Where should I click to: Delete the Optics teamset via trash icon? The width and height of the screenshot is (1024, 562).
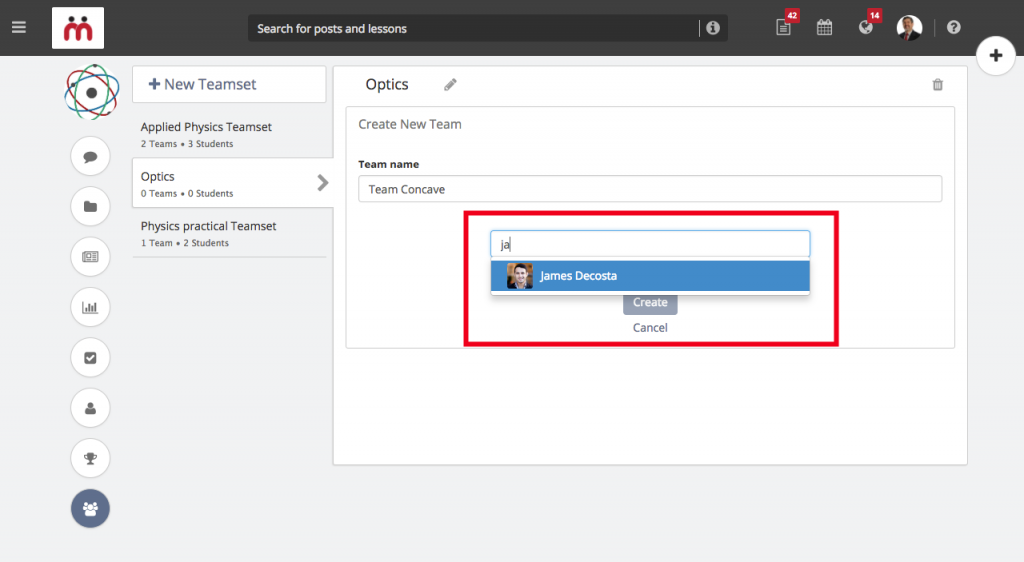point(938,85)
